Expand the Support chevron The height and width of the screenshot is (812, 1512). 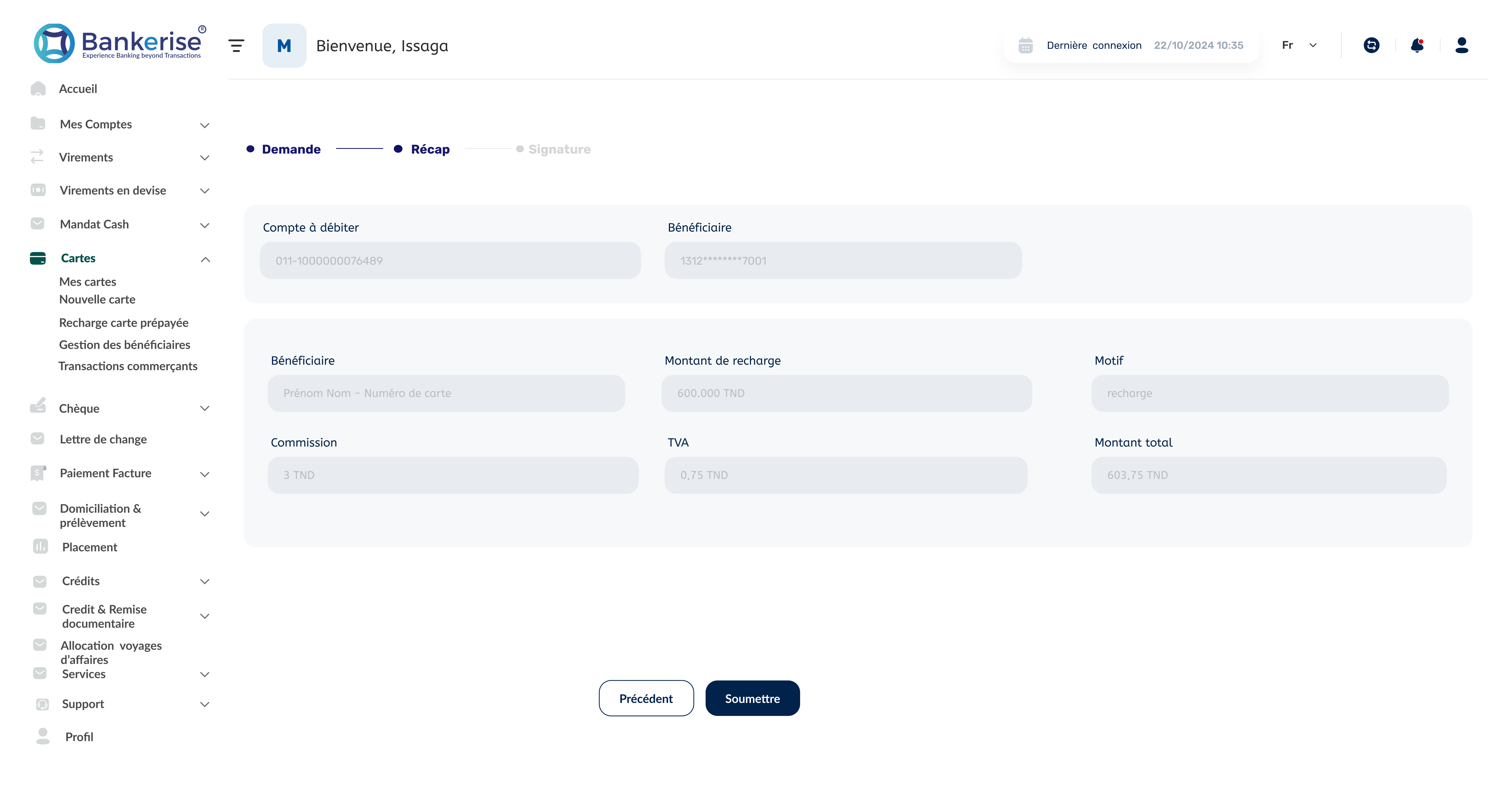205,705
